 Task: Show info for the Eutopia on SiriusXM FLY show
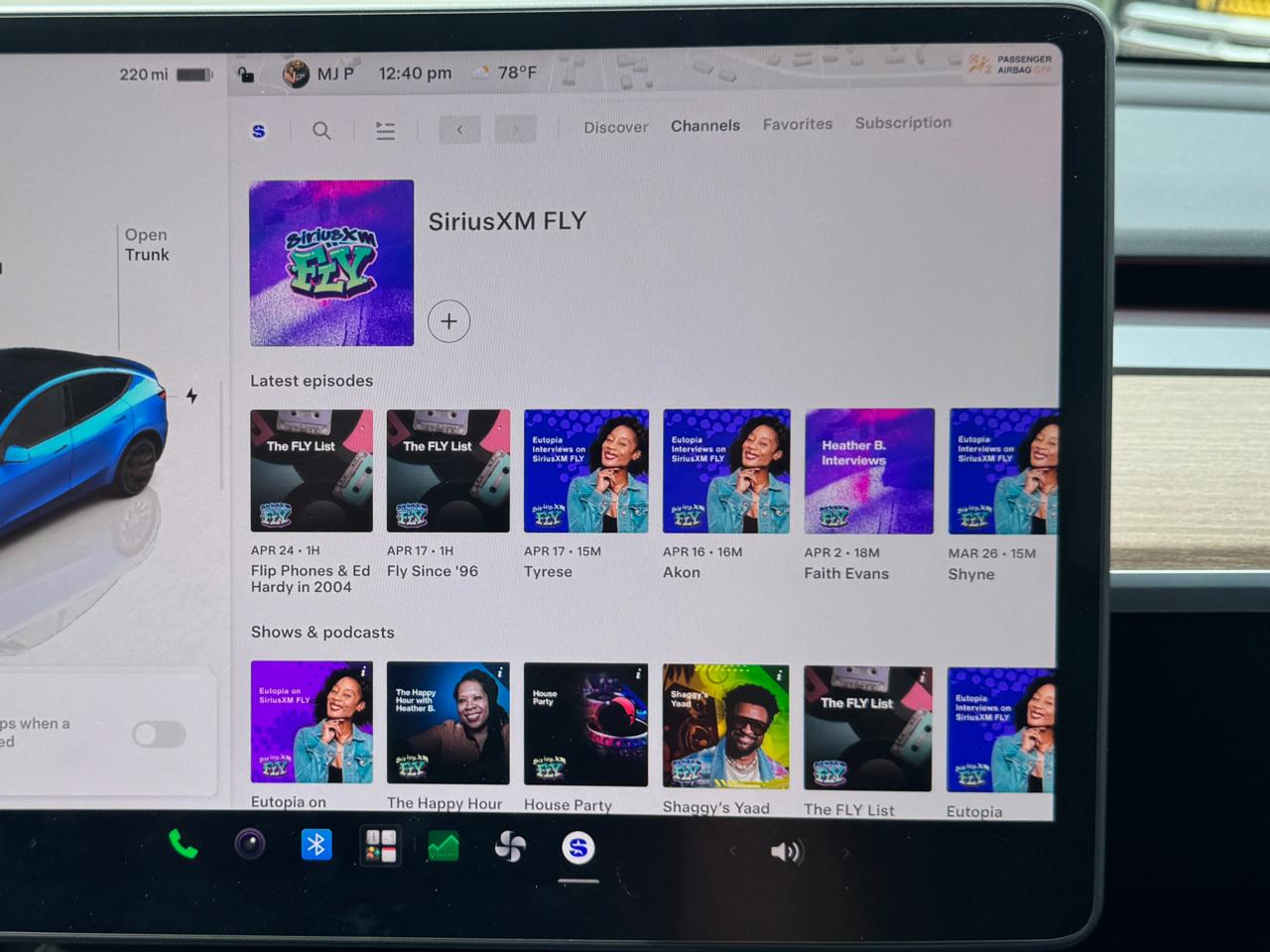click(364, 671)
